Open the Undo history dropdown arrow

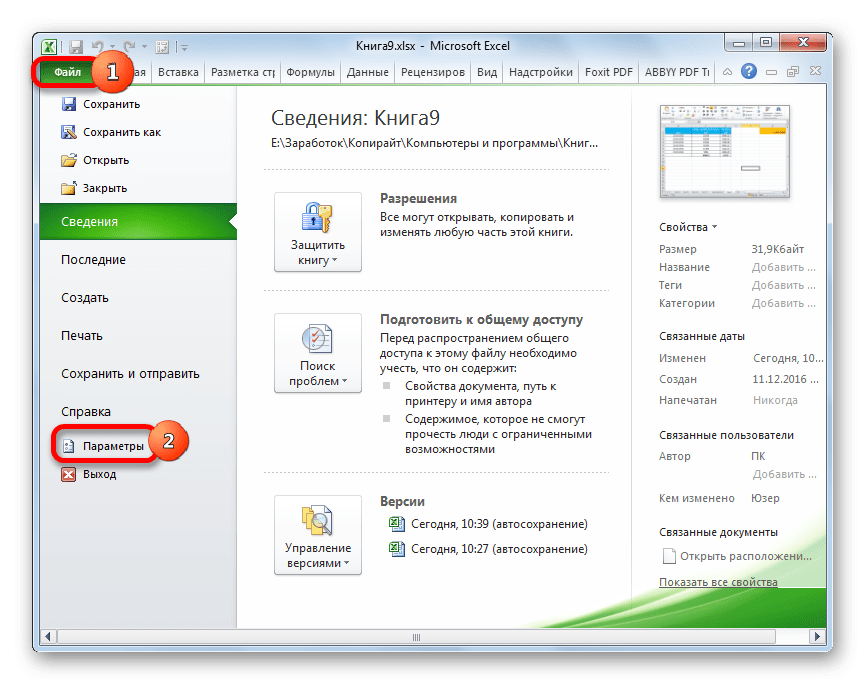click(x=113, y=47)
